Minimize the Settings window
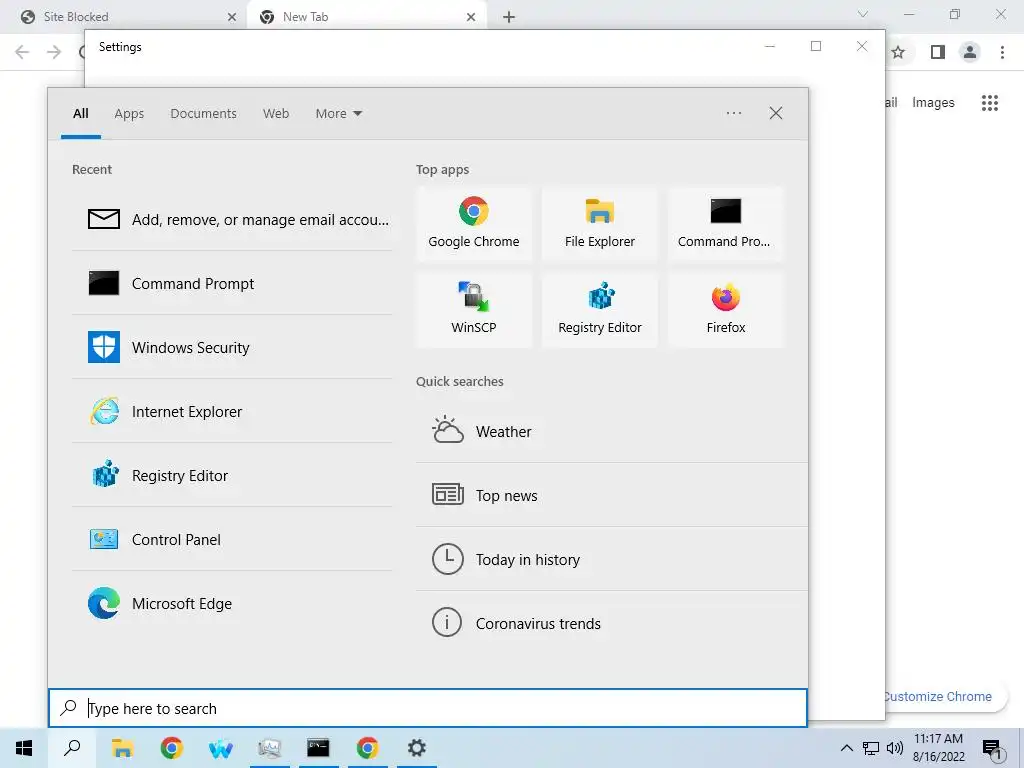 pos(770,46)
